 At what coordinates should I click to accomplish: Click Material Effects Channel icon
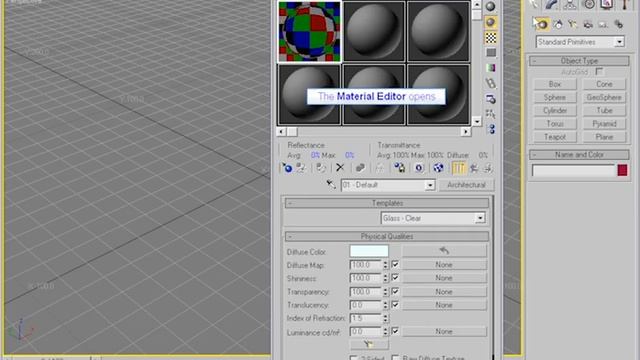click(x=419, y=168)
